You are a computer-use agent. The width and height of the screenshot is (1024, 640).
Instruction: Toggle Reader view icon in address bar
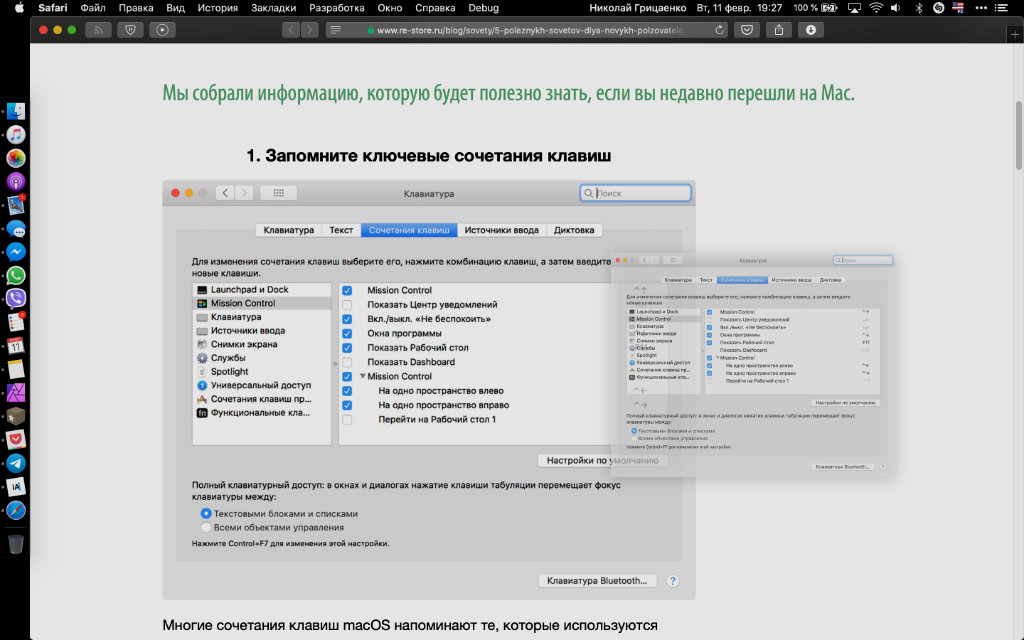335,30
